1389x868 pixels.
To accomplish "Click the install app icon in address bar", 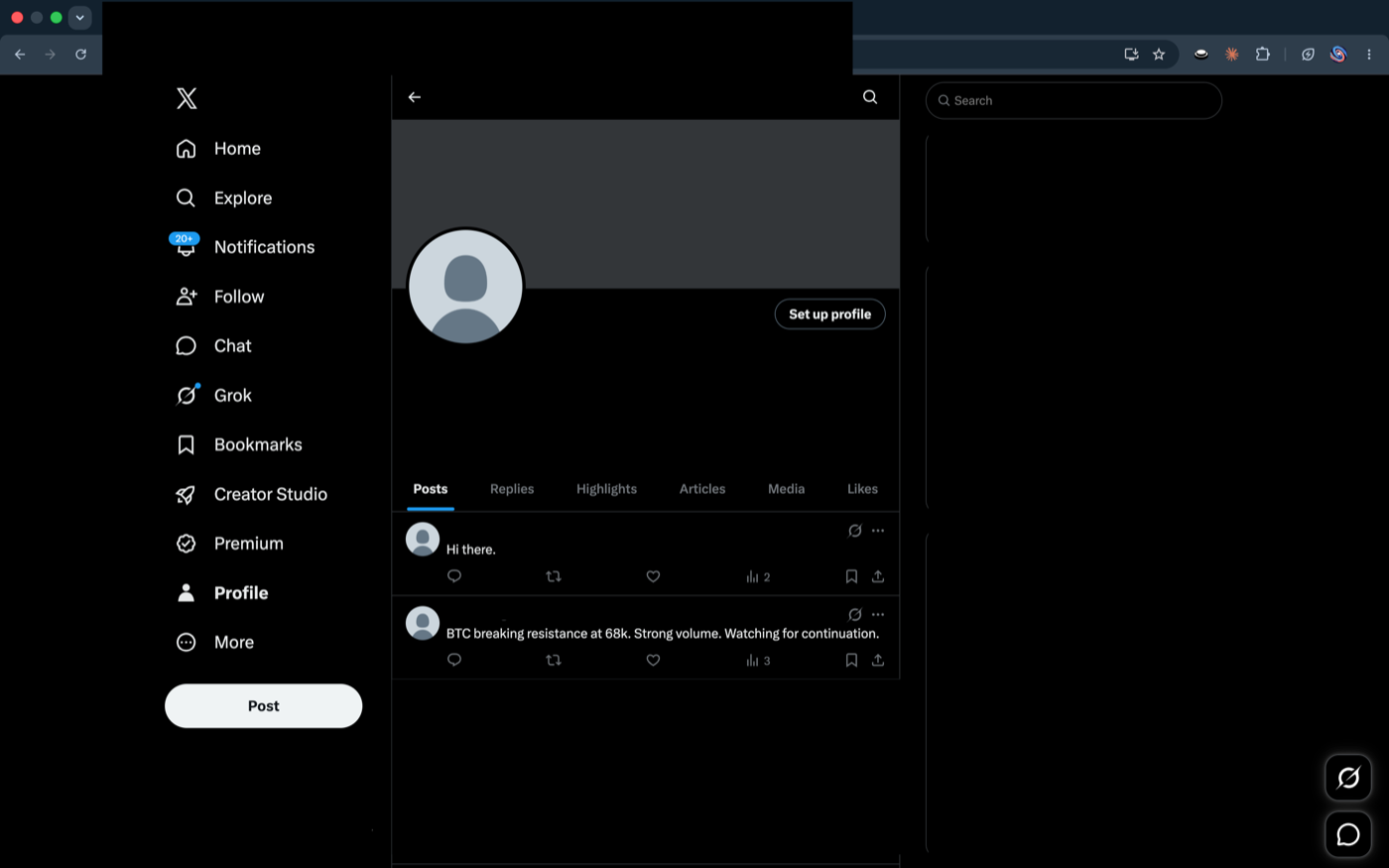I will point(1131,55).
